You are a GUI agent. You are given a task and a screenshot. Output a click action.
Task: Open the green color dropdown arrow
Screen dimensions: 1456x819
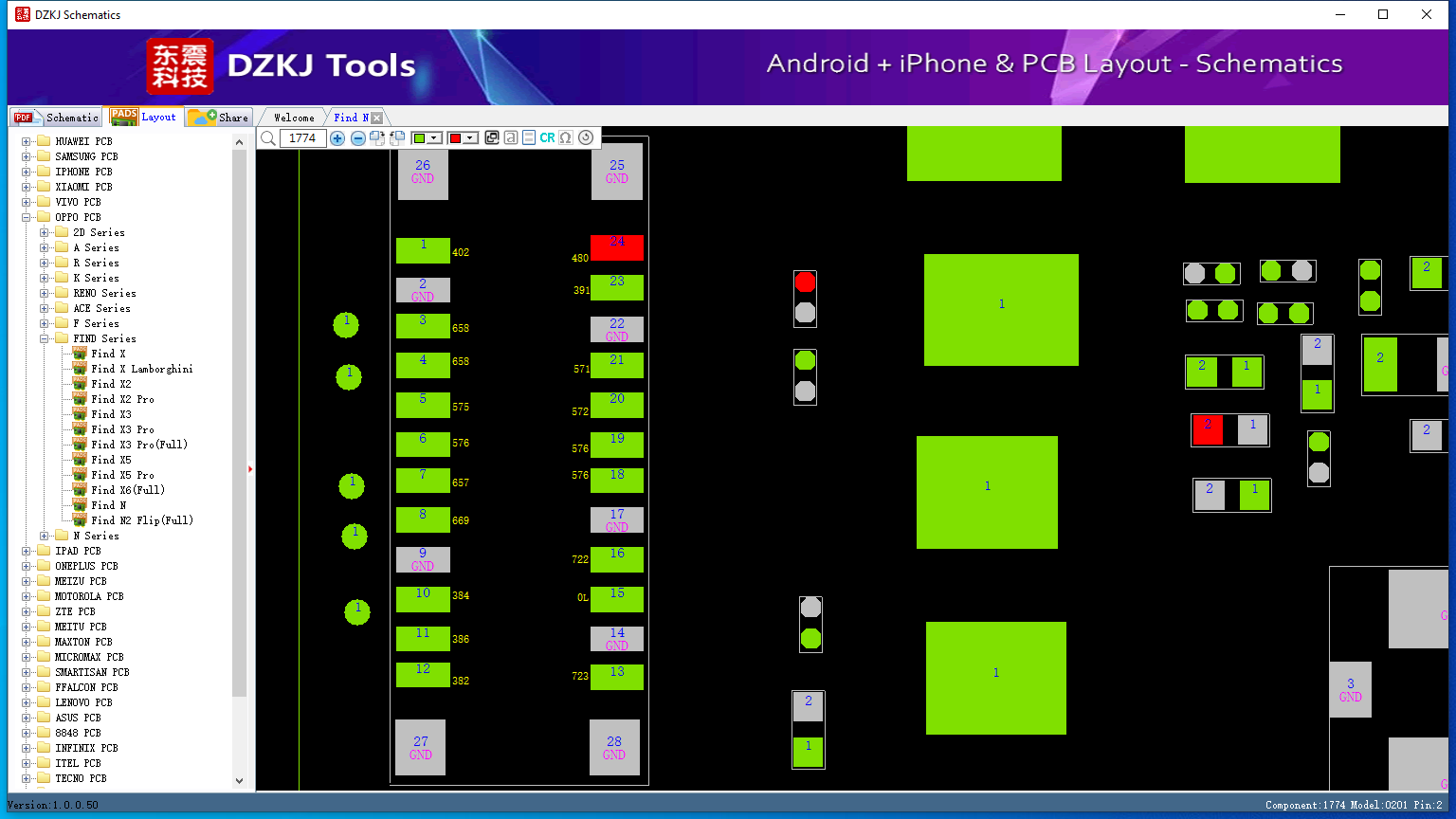[434, 138]
